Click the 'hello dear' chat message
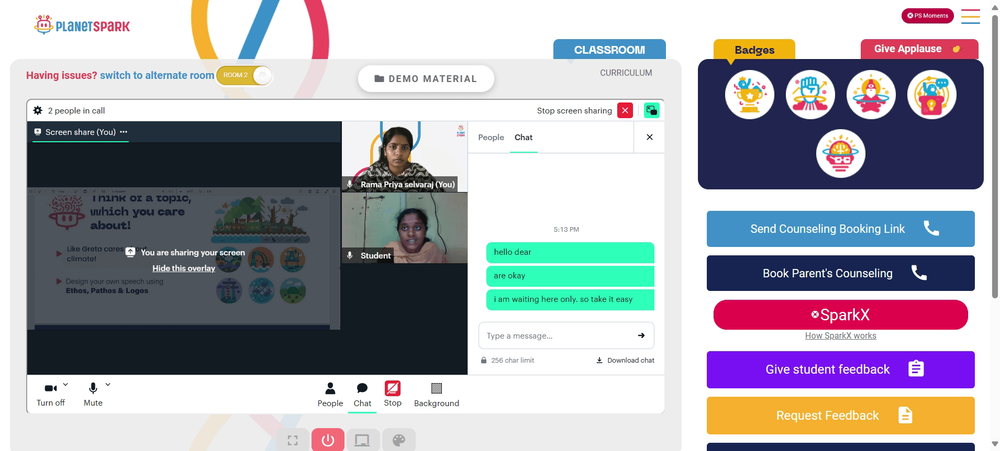Image resolution: width=1000 pixels, height=451 pixels. (x=570, y=252)
